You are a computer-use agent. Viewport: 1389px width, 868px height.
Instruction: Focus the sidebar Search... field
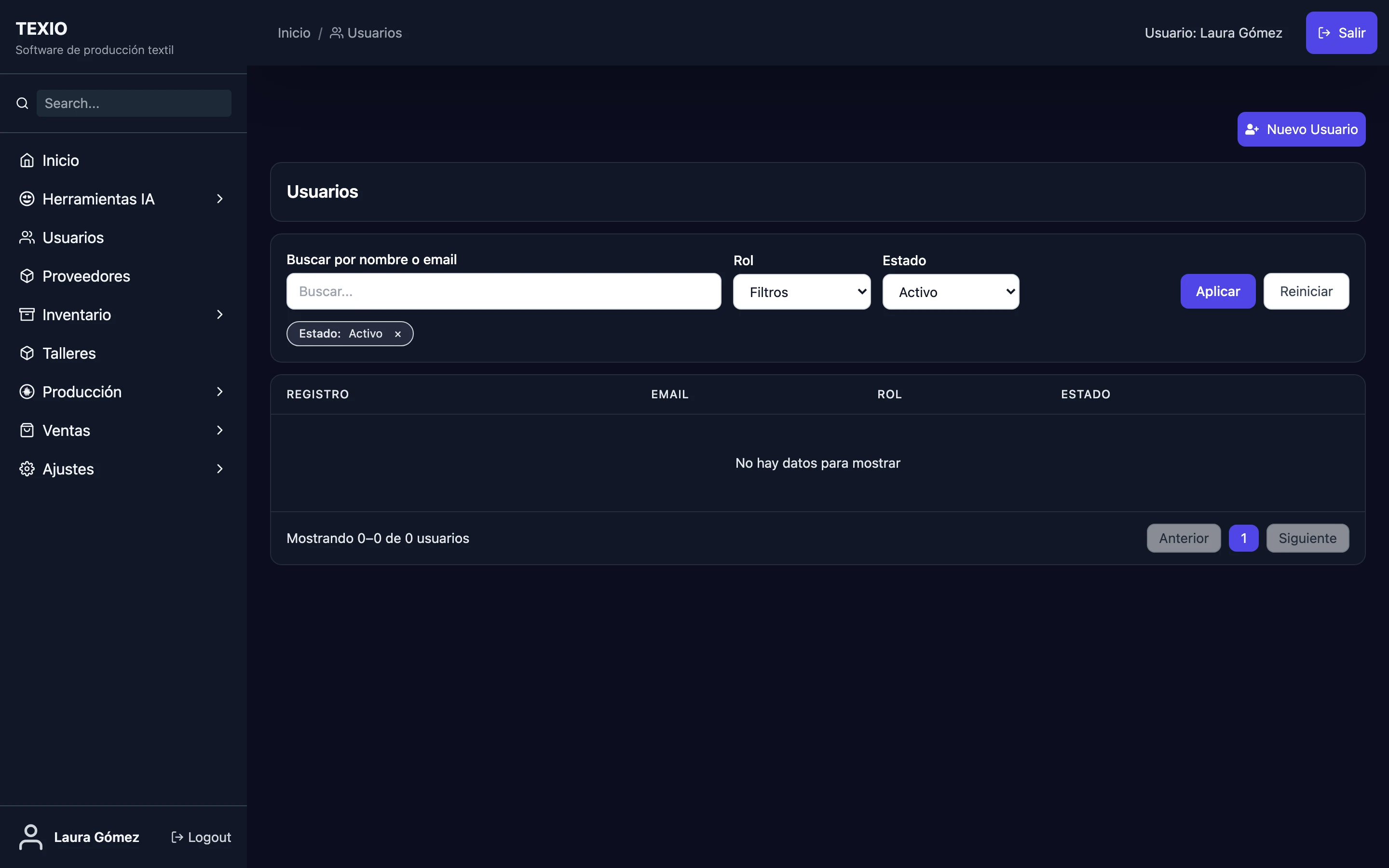pos(134,103)
